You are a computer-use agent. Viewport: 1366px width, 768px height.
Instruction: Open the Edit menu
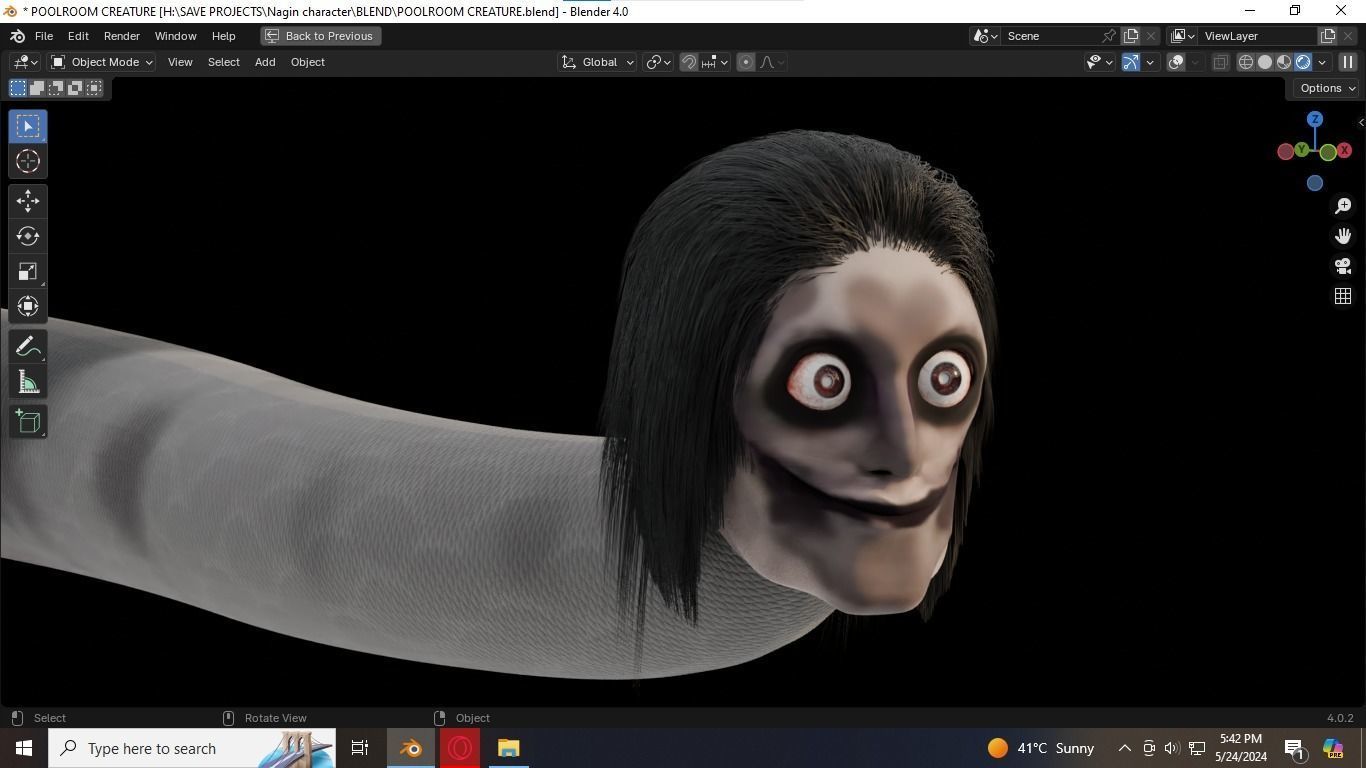pos(78,36)
